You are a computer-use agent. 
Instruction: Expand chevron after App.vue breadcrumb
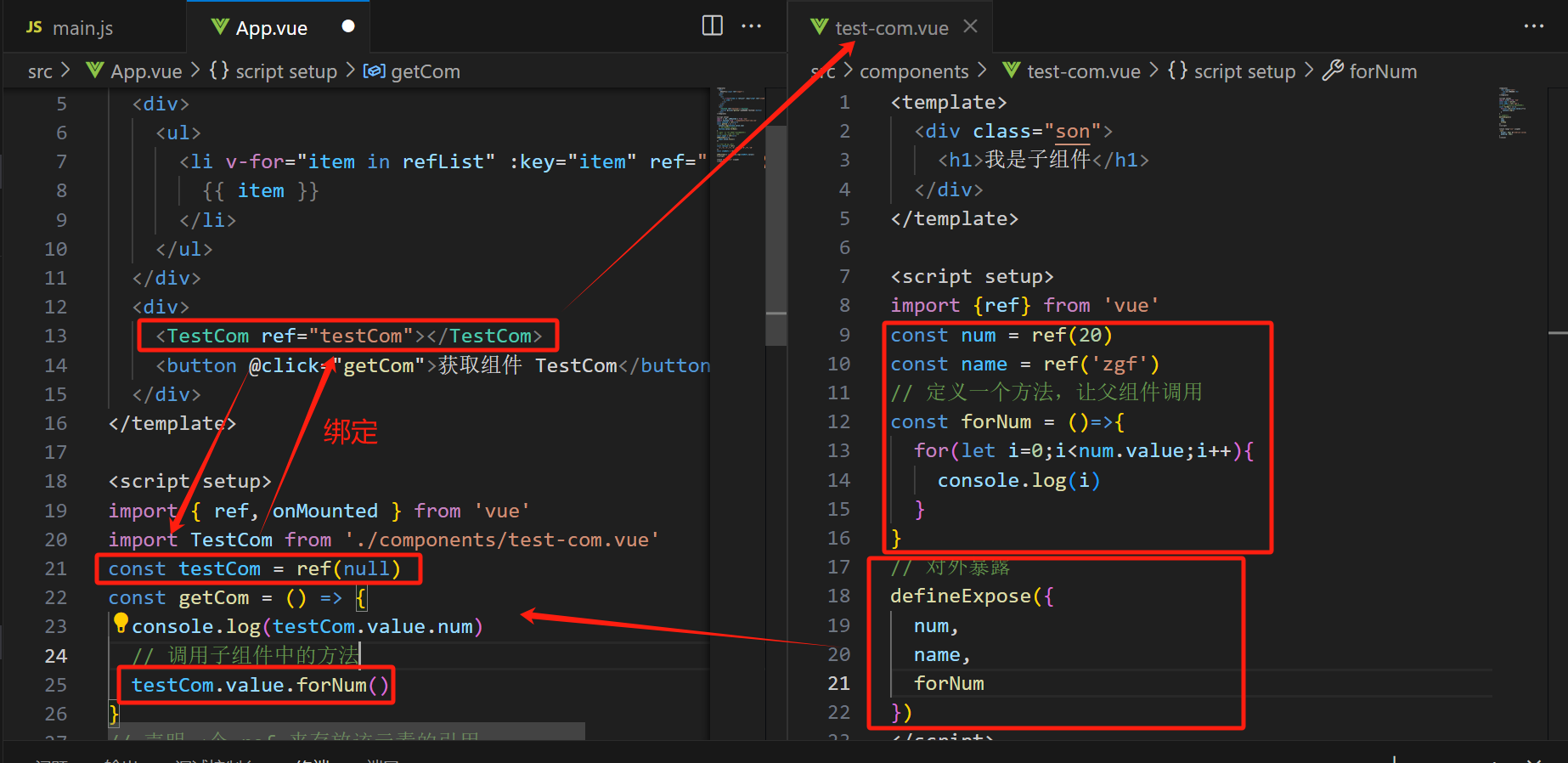point(195,71)
